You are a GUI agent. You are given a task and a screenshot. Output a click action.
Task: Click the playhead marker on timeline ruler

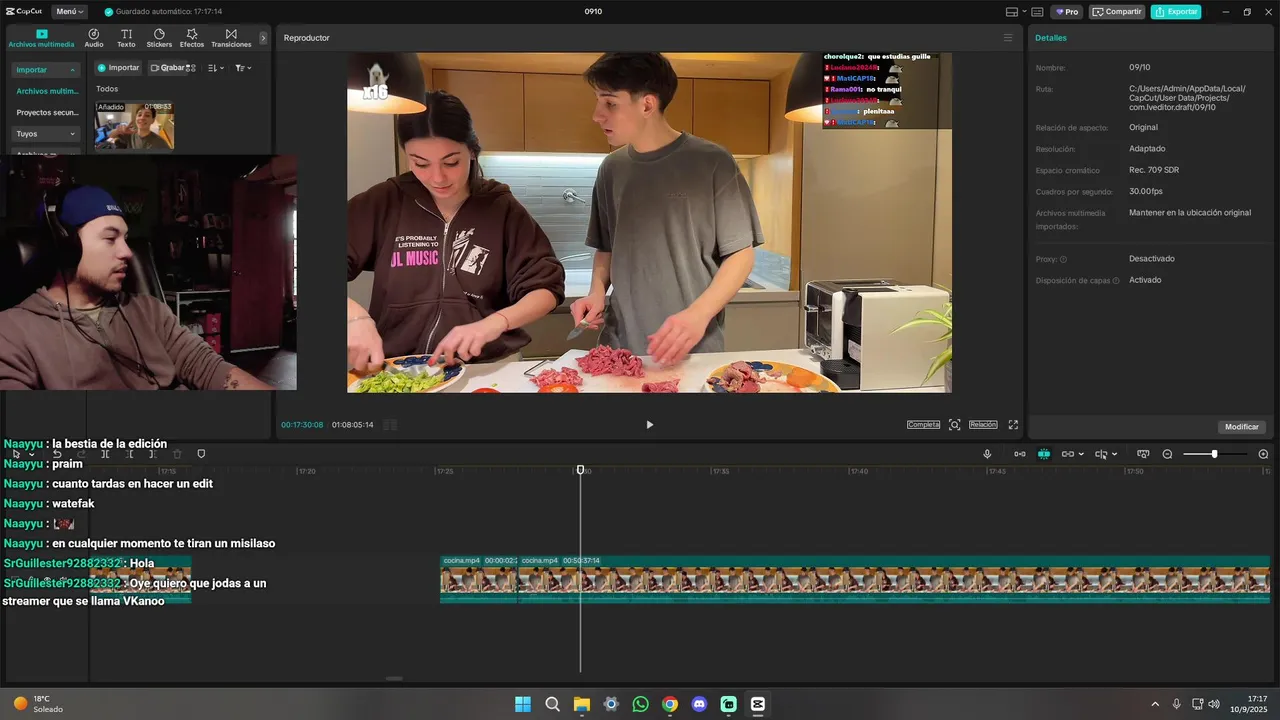click(580, 470)
